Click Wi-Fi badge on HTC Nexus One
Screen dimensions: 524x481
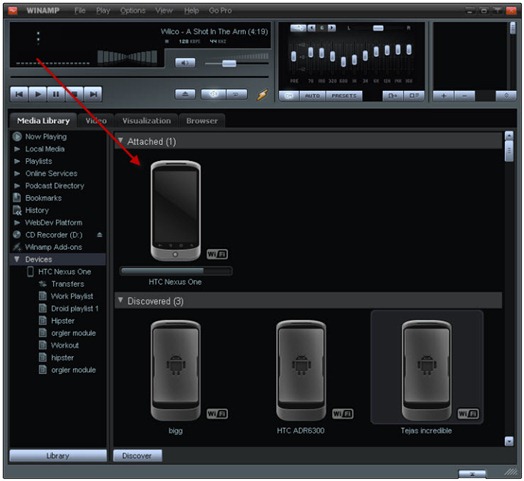pyautogui.click(x=217, y=254)
